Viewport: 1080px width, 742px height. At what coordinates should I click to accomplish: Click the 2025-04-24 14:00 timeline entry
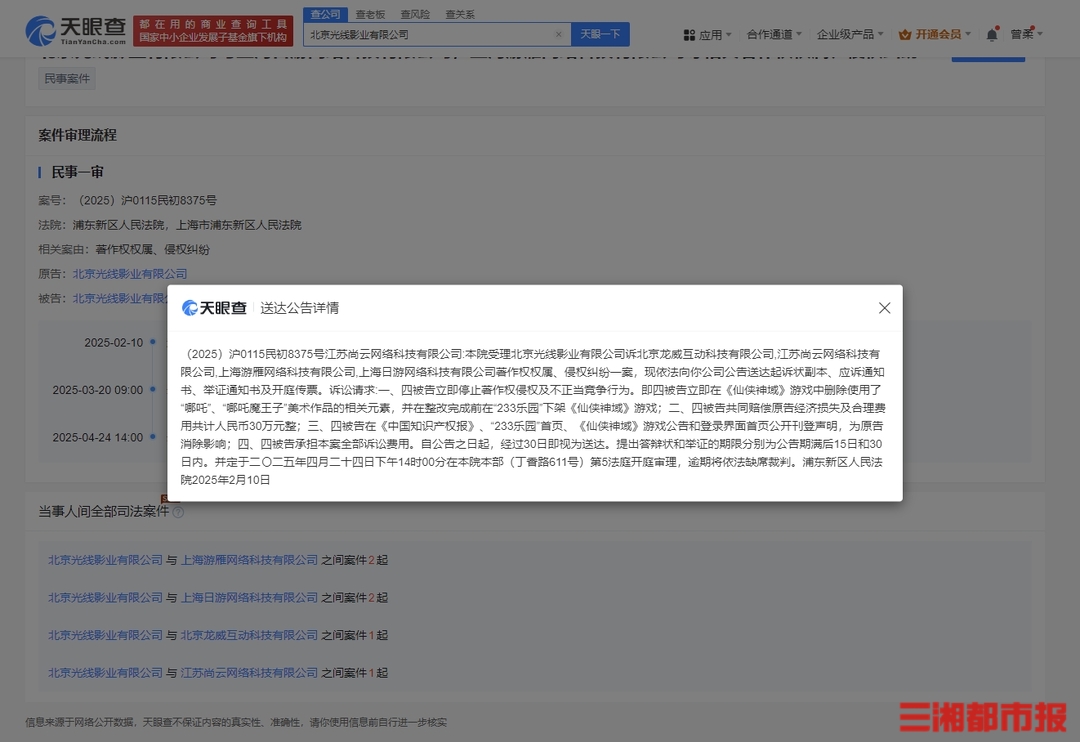pos(98,437)
